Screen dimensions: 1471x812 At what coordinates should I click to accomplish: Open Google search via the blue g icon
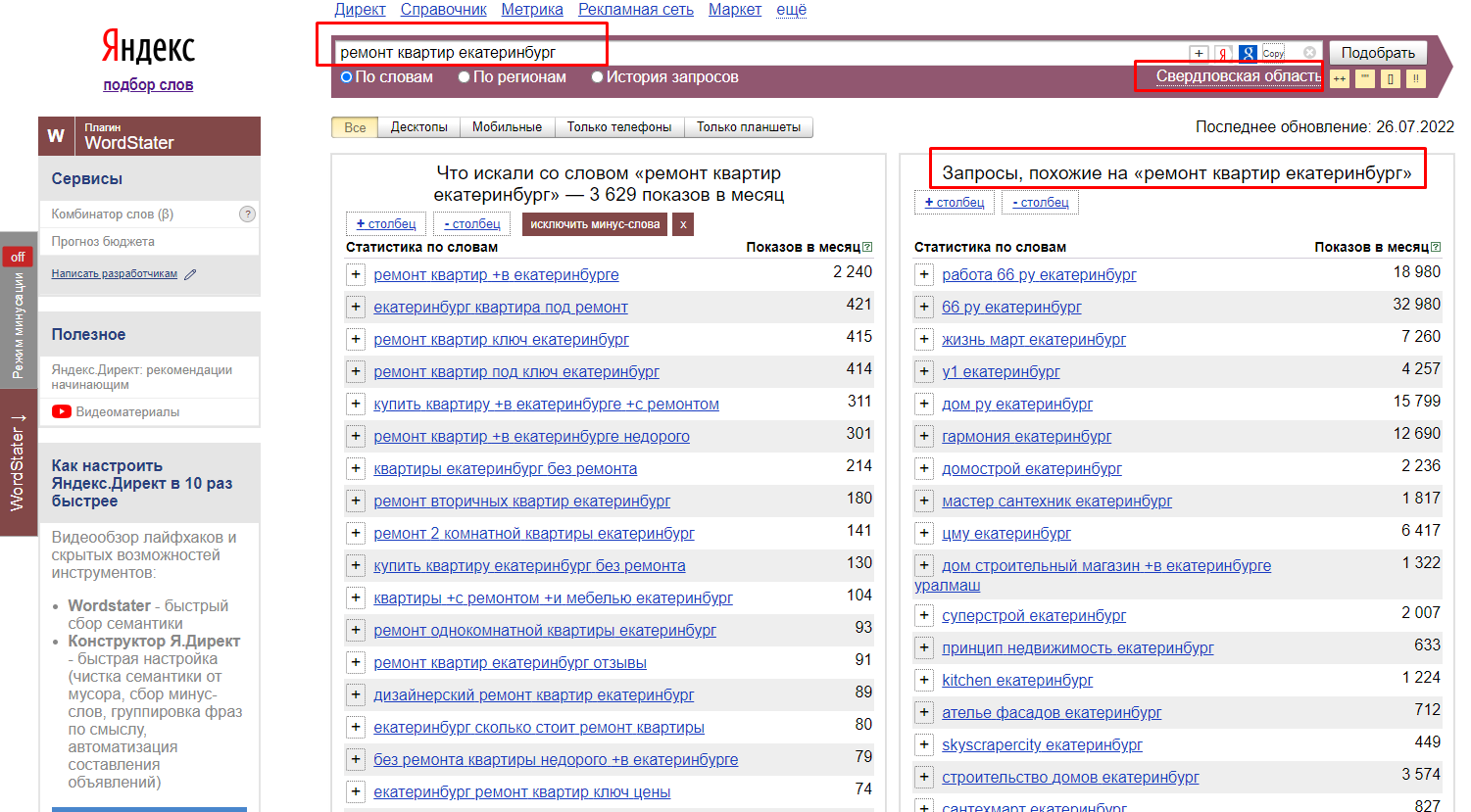[1248, 53]
